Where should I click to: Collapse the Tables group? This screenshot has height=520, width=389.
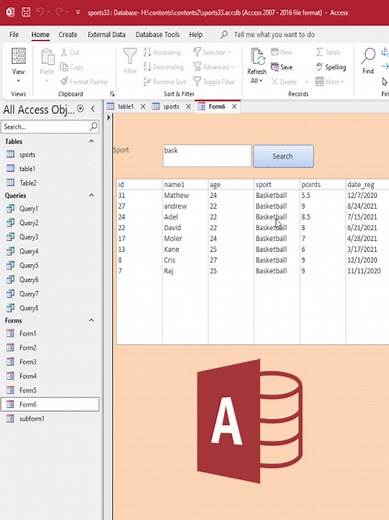91,141
